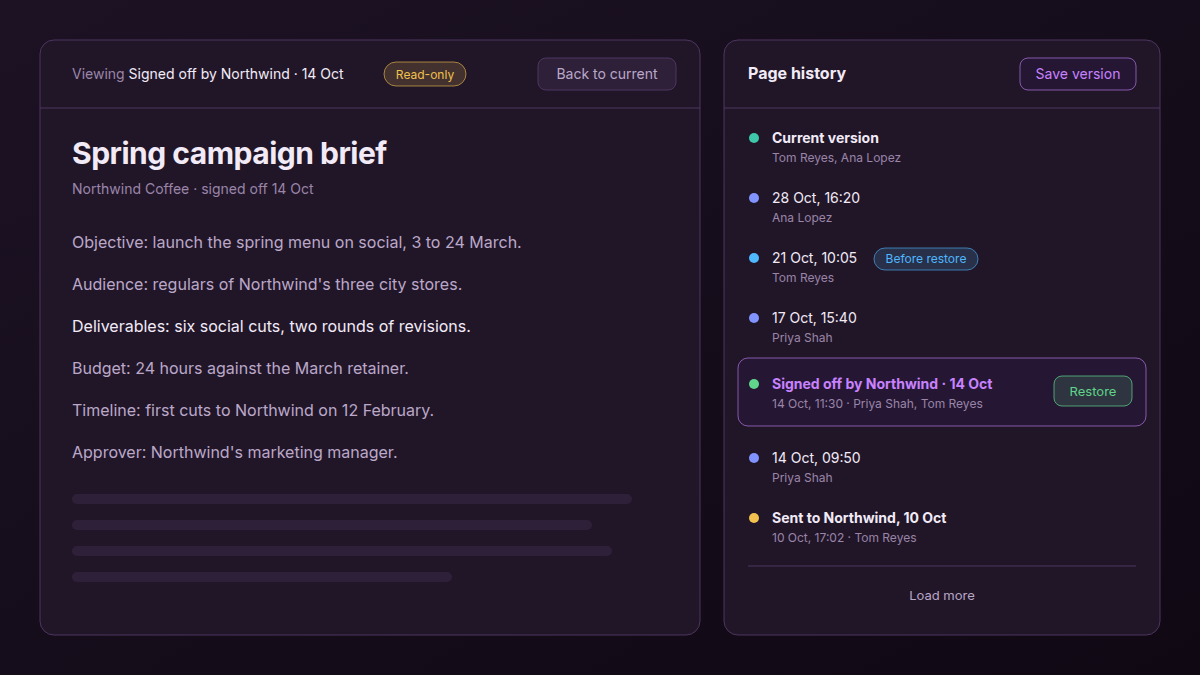The width and height of the screenshot is (1200, 675).
Task: Click the dot beside 28 Oct, 16:20
Action: tap(754, 198)
